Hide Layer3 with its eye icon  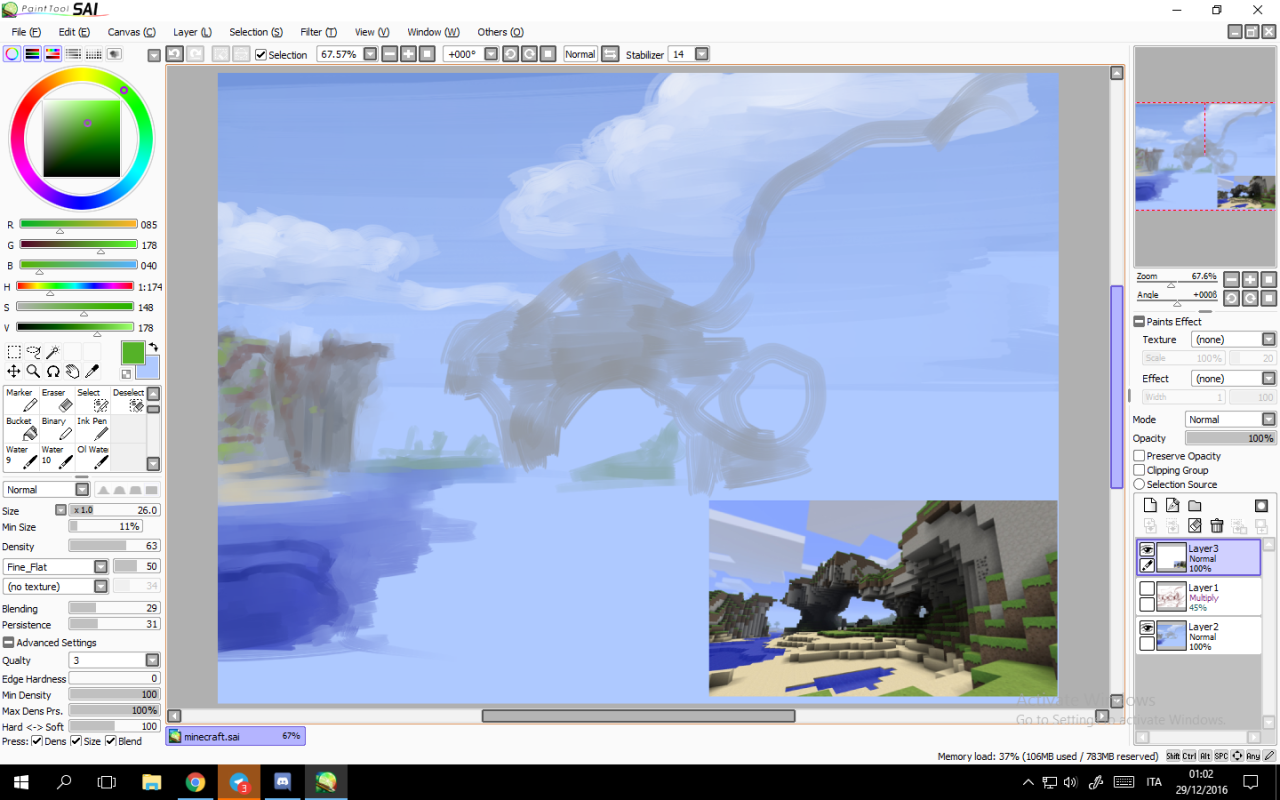coord(1147,550)
